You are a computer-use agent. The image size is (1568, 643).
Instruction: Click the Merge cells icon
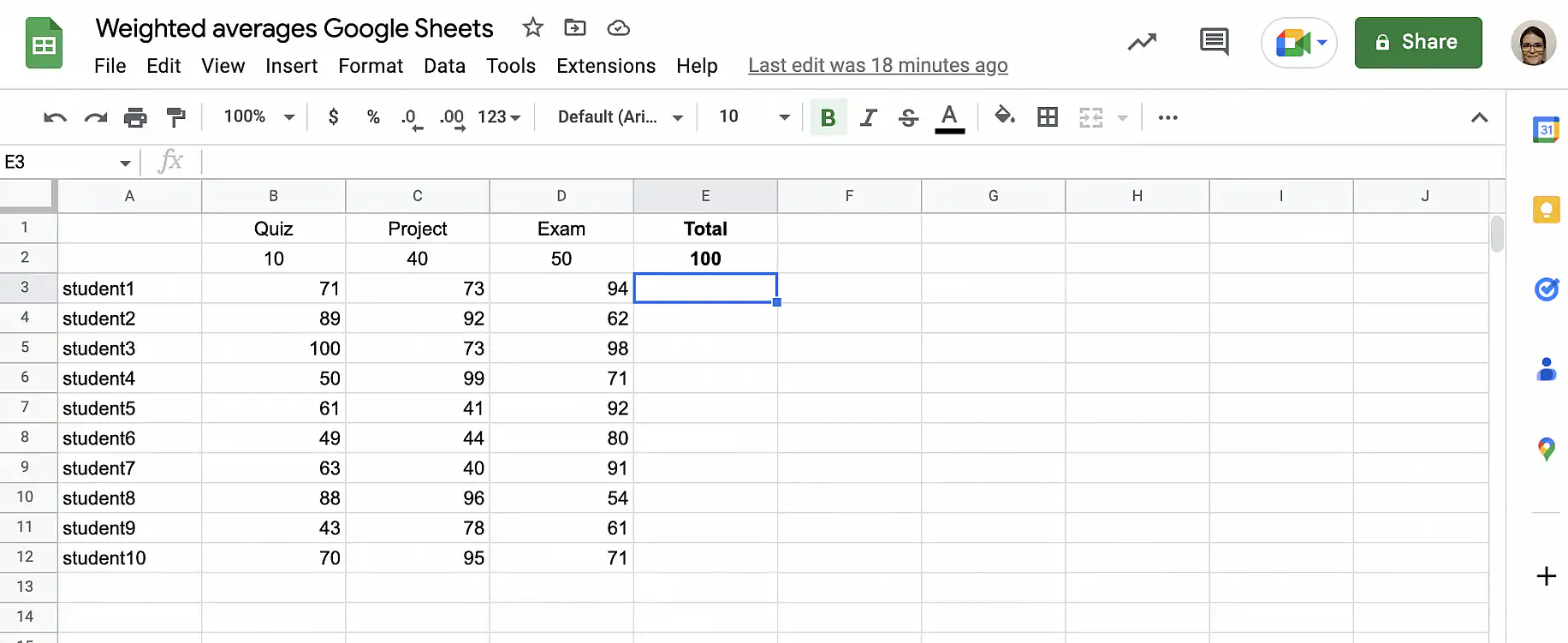1090,117
